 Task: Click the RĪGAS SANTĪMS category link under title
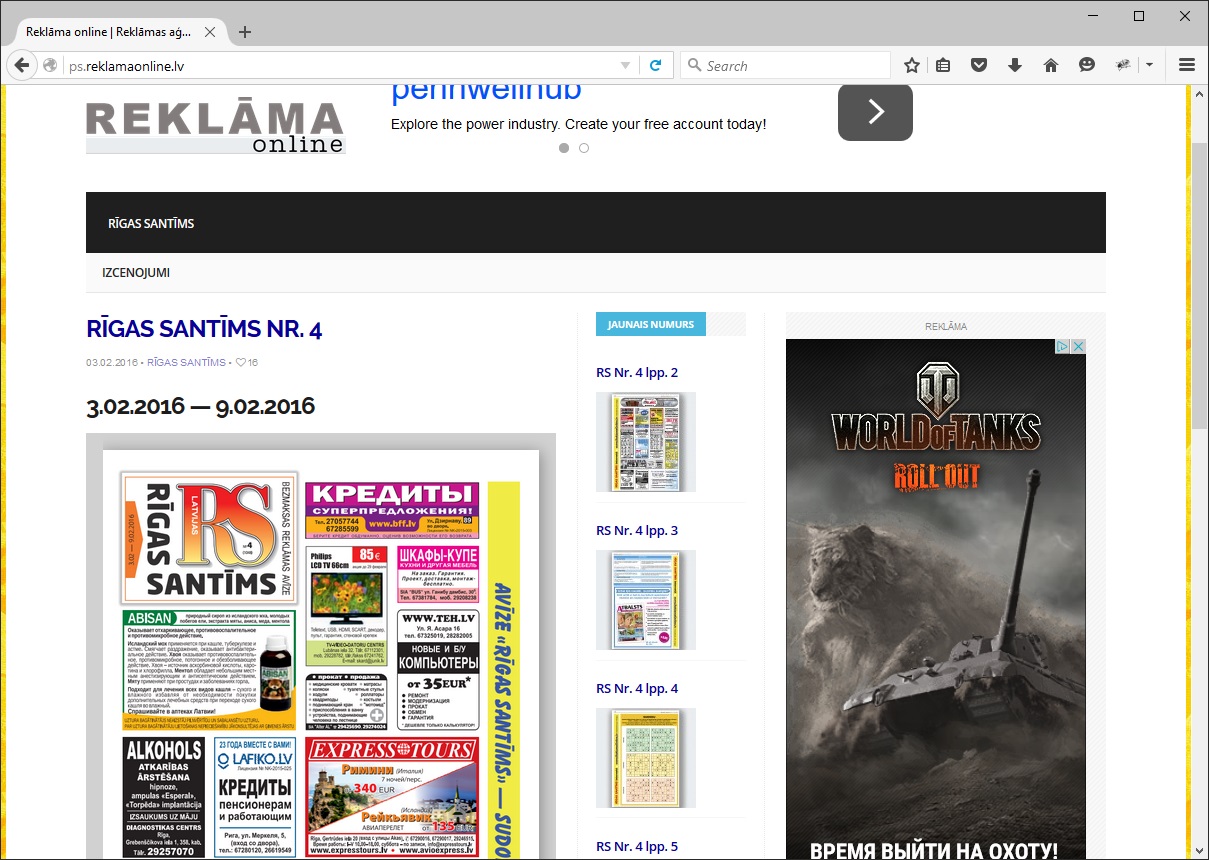[186, 362]
